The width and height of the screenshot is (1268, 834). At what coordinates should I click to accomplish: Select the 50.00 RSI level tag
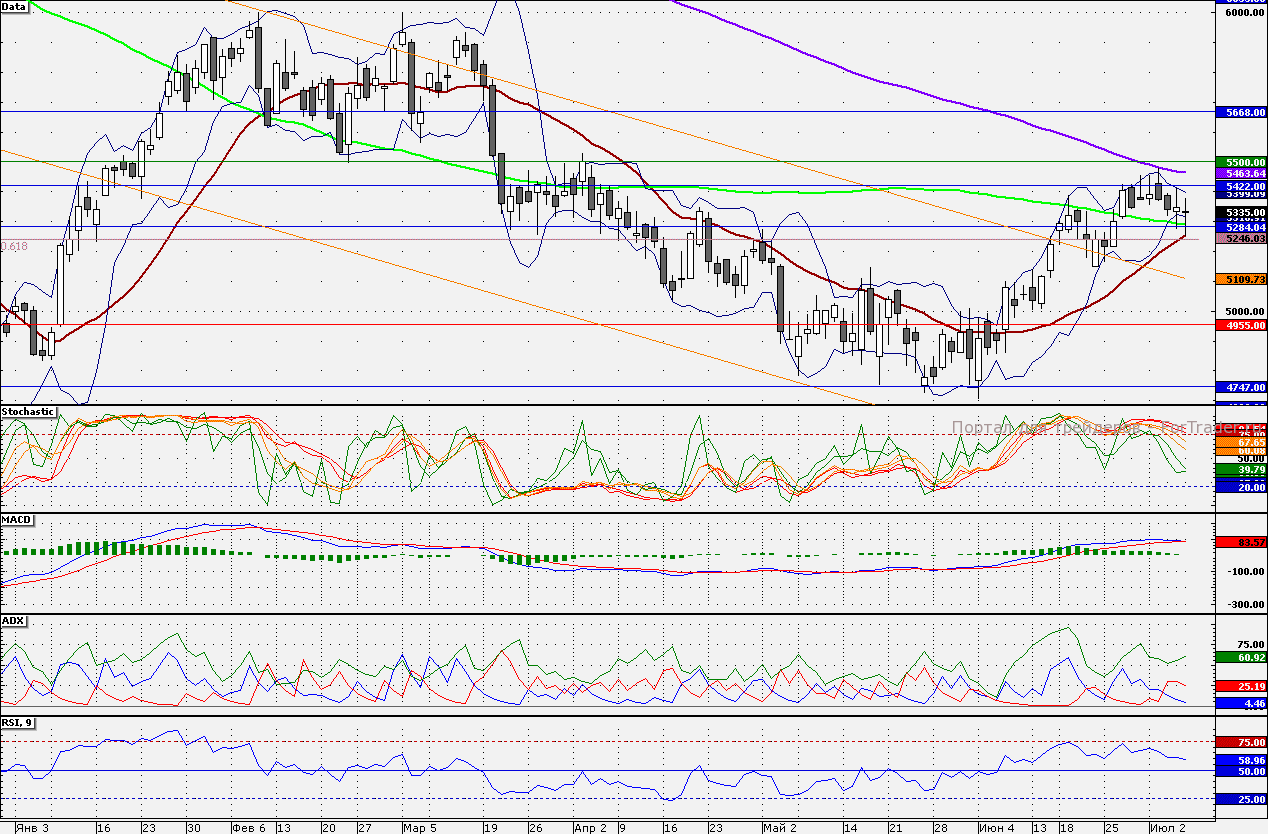tap(1241, 771)
